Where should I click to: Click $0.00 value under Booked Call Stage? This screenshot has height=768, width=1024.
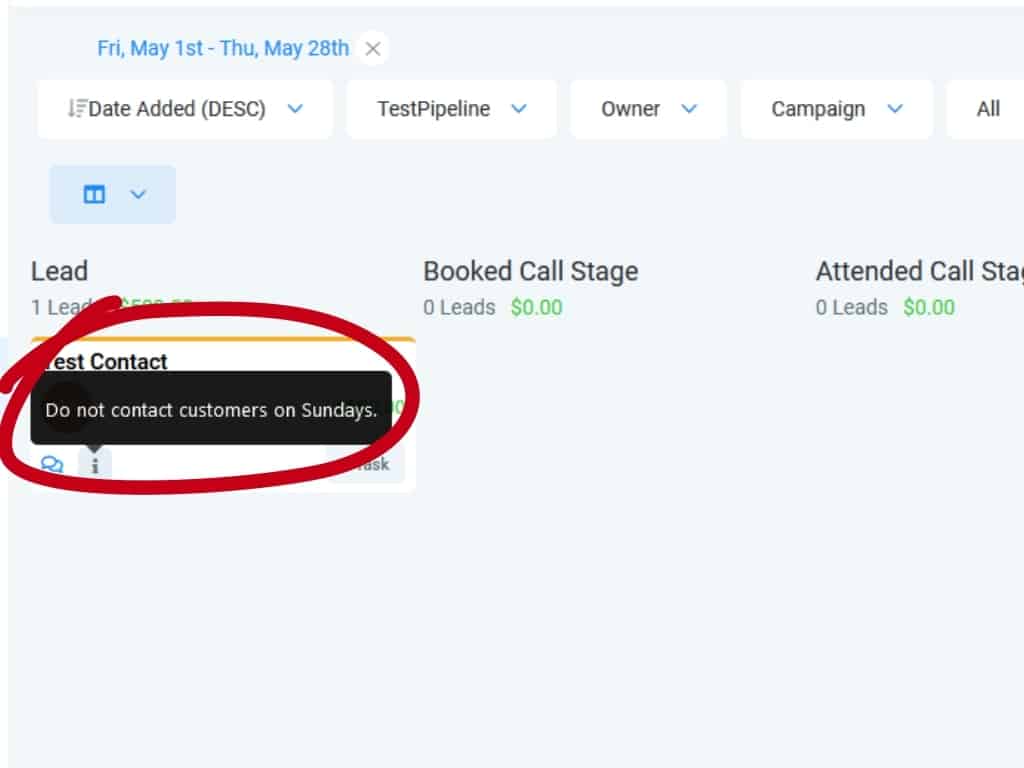536,307
